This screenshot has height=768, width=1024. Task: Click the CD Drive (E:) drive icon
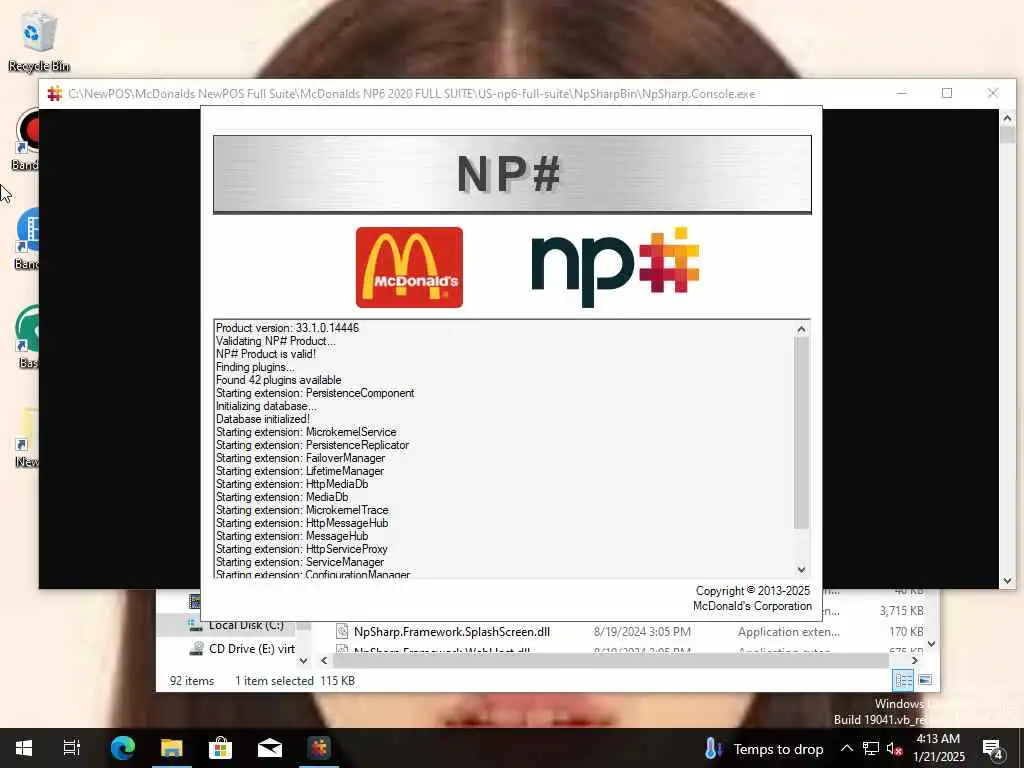196,648
